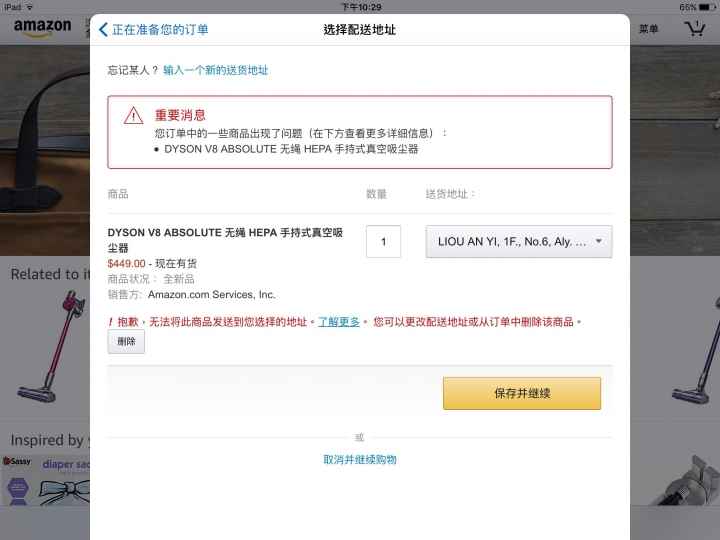Tap 输入一个新的送货地址 link
The image size is (720, 540).
tap(216, 70)
